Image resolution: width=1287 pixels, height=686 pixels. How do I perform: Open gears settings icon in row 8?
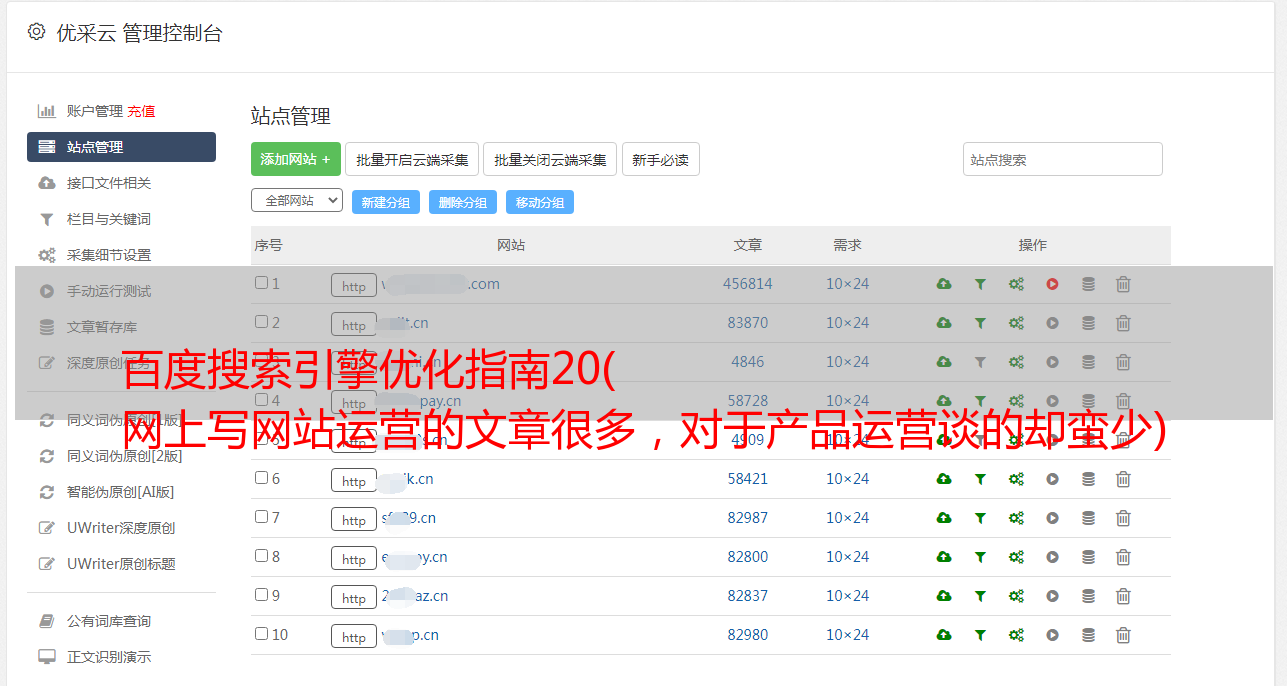click(x=1016, y=557)
